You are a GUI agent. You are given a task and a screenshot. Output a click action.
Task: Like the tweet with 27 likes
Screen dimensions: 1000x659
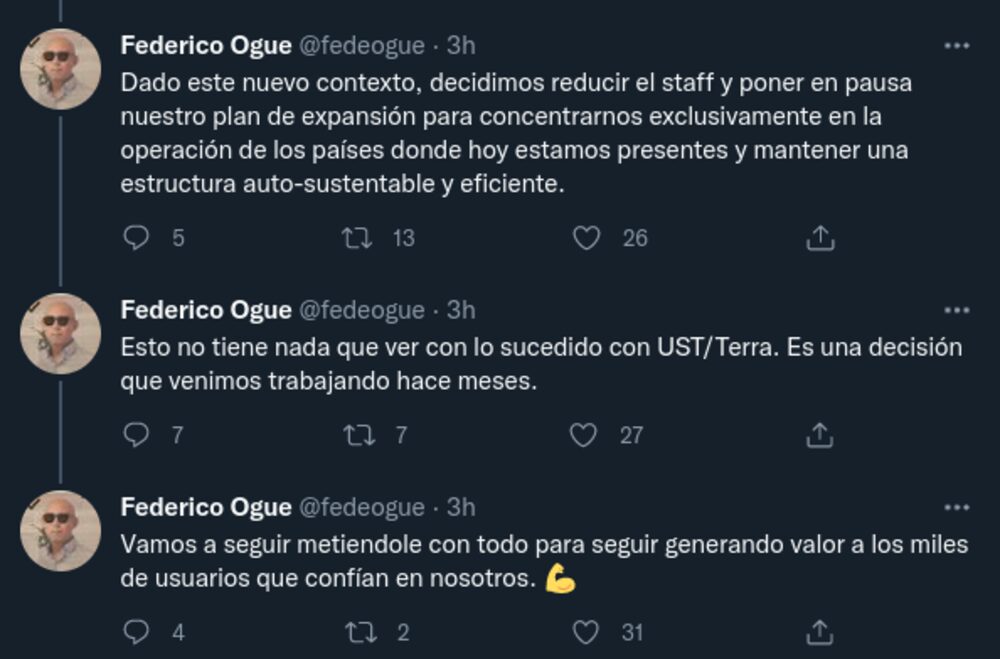584,435
